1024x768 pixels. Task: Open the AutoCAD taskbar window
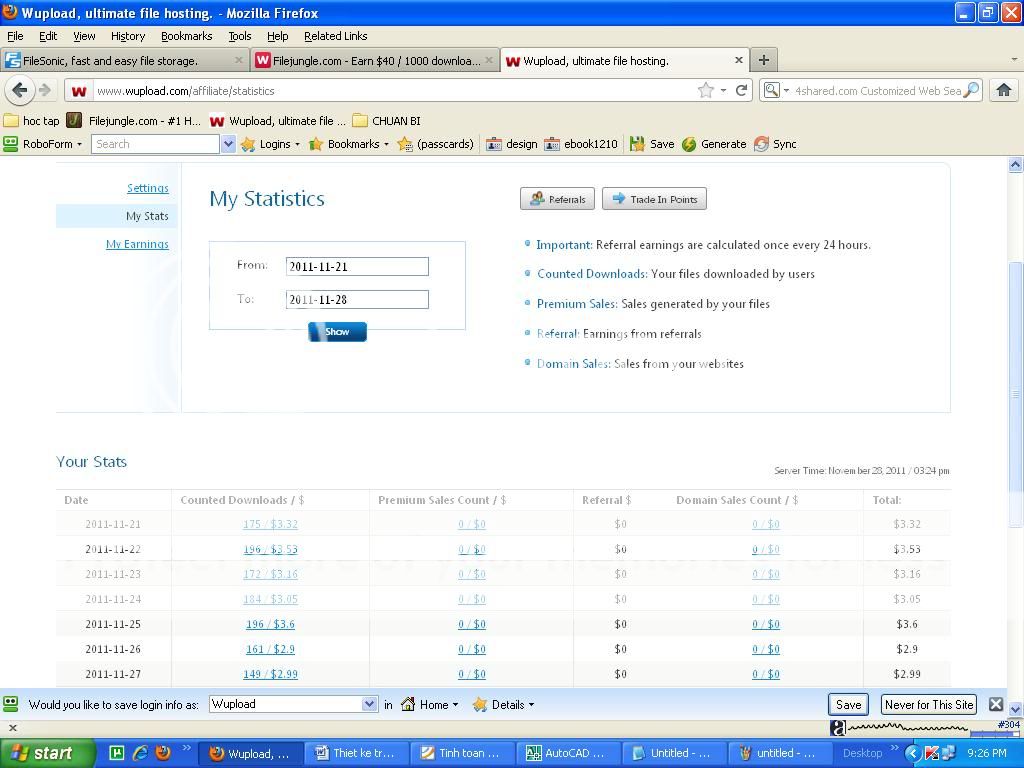[565, 753]
